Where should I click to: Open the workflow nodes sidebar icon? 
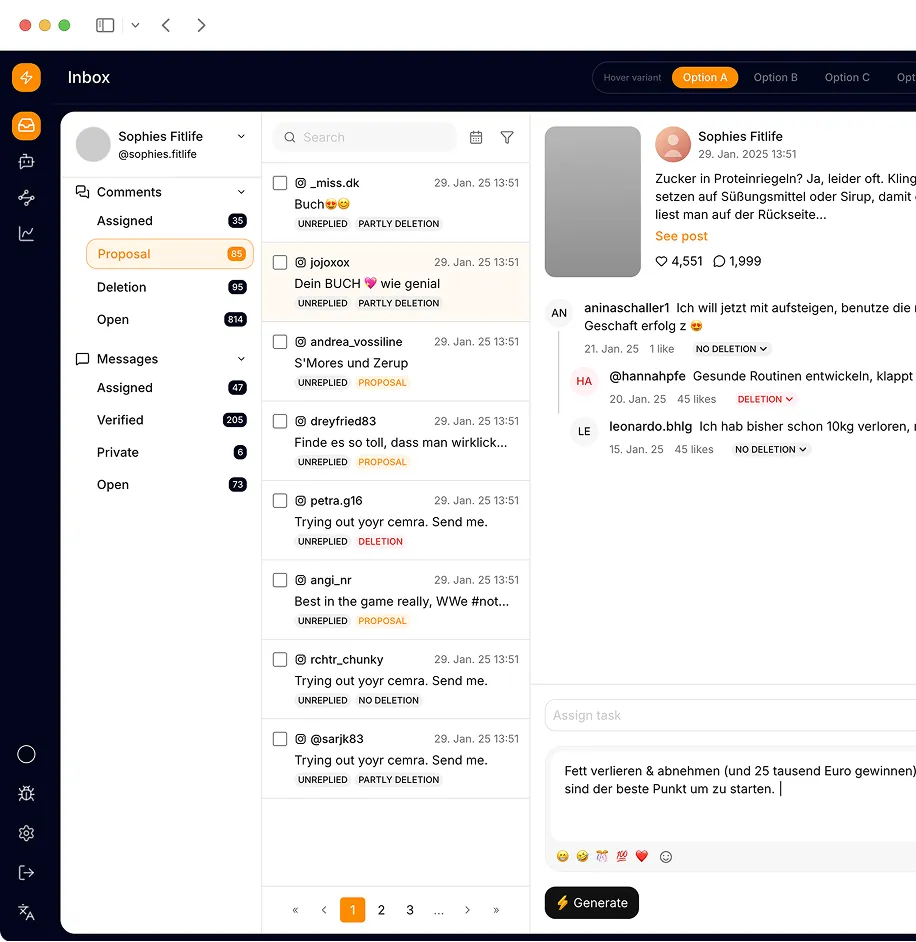tap(26, 198)
